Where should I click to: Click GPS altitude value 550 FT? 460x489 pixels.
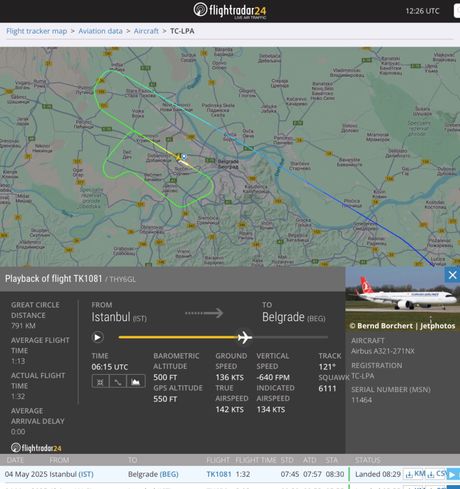click(x=165, y=399)
